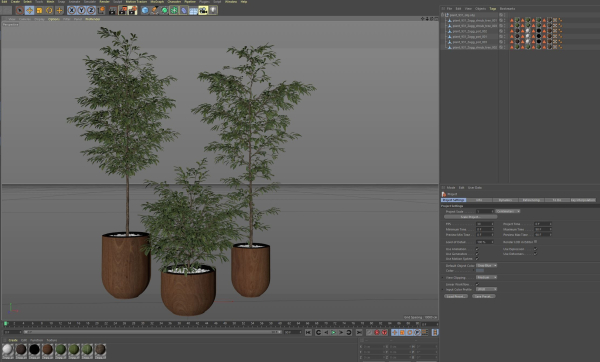The height and width of the screenshot is (362, 600).
Task: Toggle Use Animation checkbox
Action: tap(477, 249)
